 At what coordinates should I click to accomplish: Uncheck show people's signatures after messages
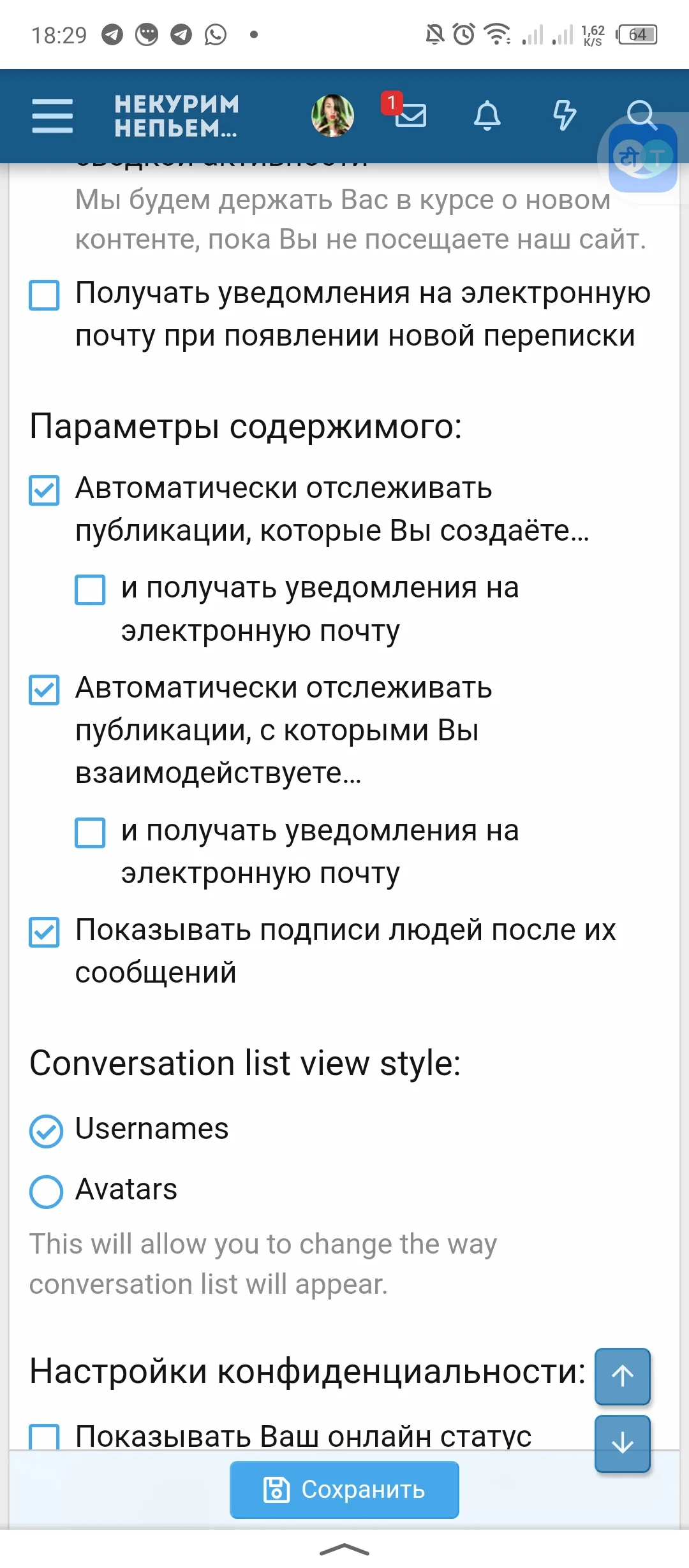point(45,932)
